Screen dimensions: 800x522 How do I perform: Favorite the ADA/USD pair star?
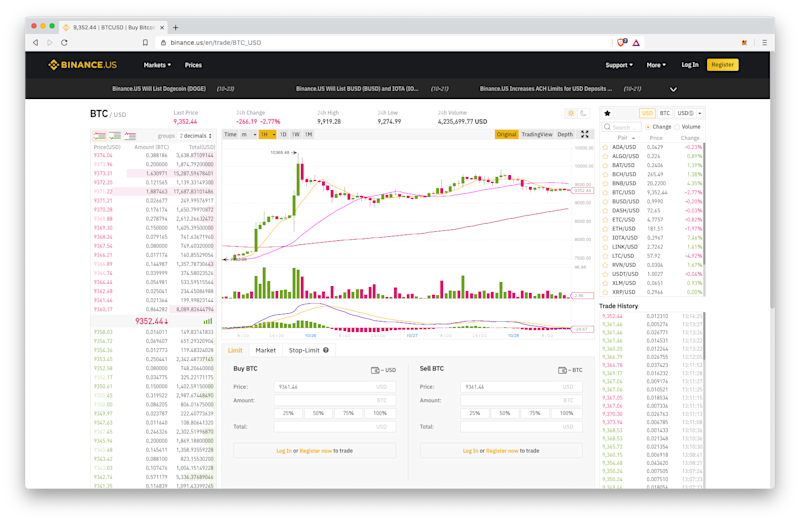[x=605, y=147]
